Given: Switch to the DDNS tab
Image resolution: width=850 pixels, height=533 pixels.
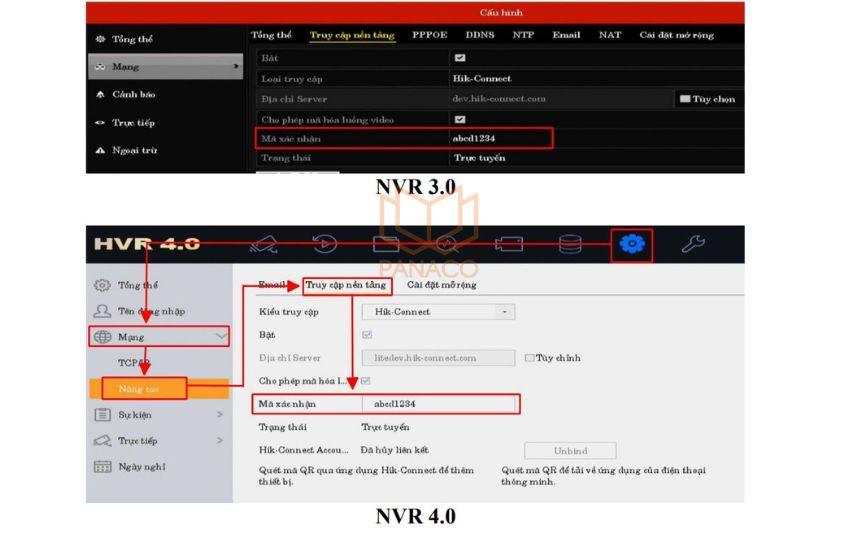Looking at the screenshot, I should (480, 35).
